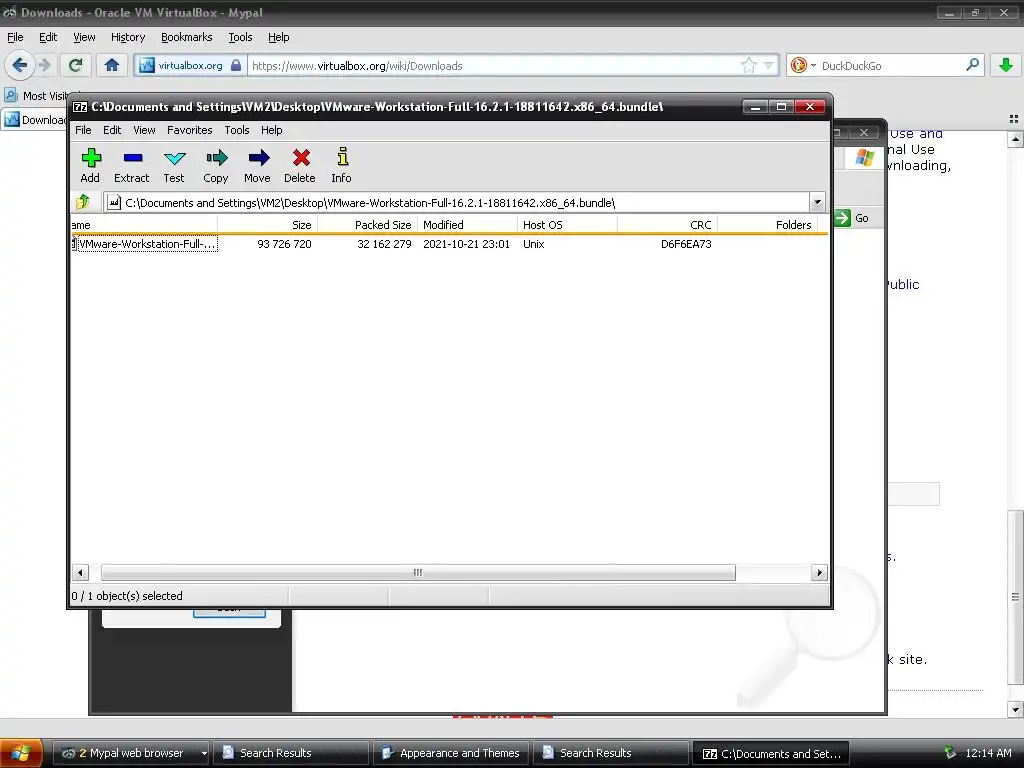Screen dimensions: 1024x768
Task: Click the system tray icon beside clock
Action: pos(950,753)
